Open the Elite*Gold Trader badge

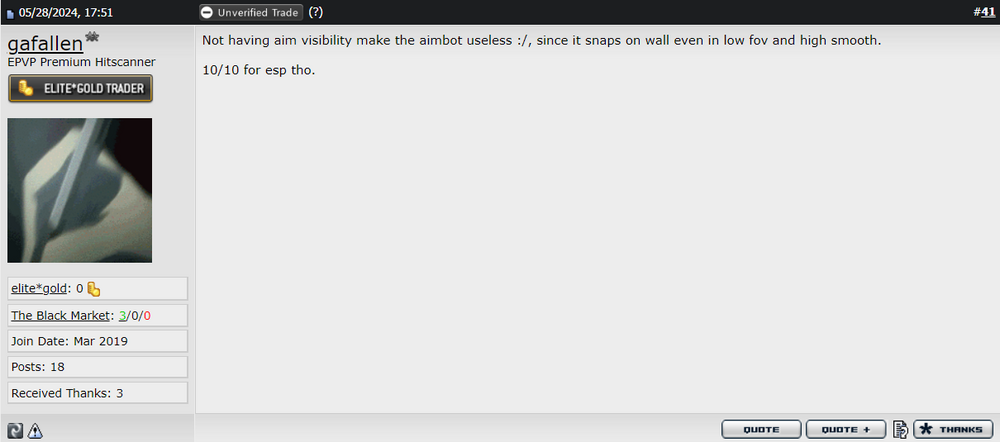(80, 89)
